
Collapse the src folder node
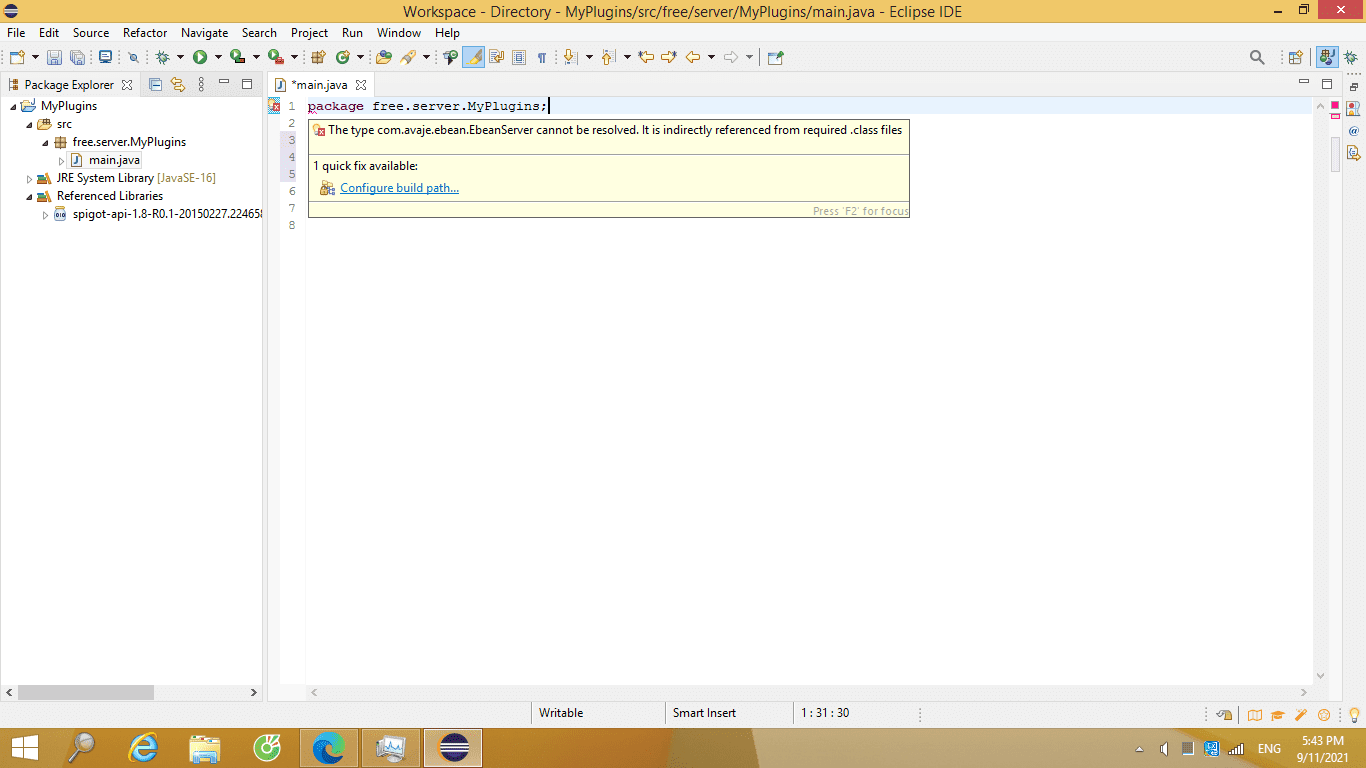[x=29, y=124]
